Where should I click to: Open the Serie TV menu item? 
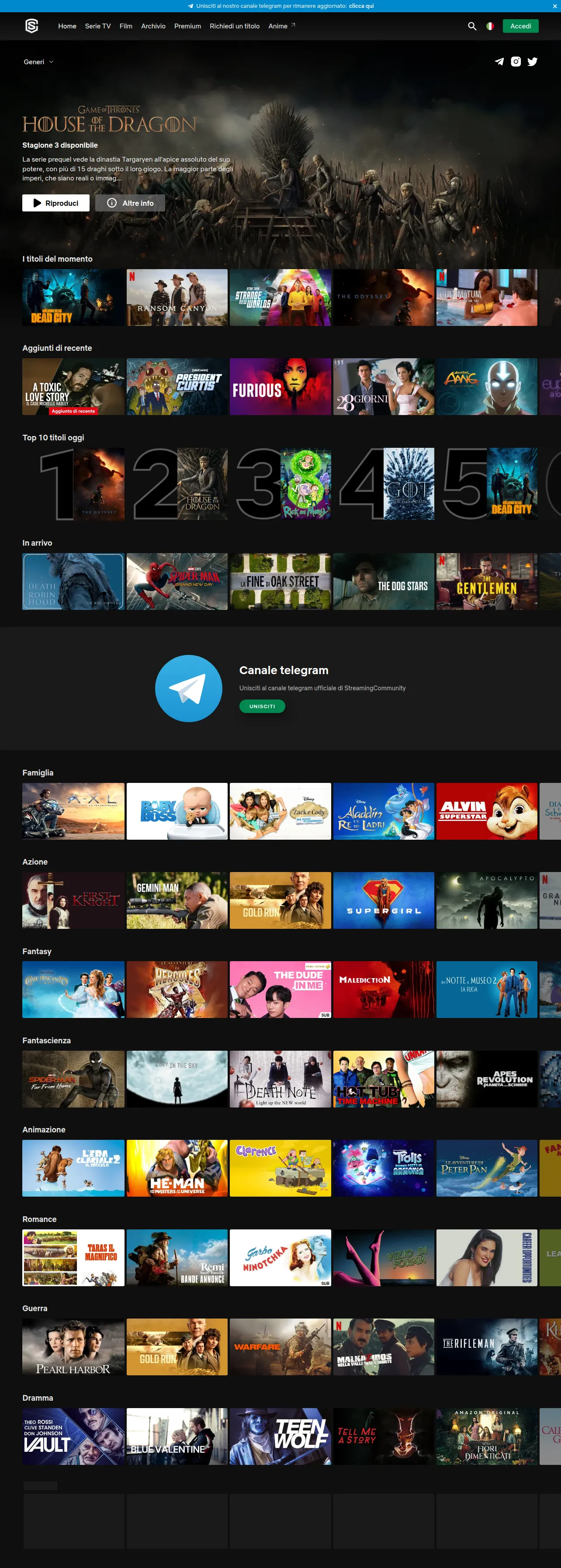click(x=98, y=26)
